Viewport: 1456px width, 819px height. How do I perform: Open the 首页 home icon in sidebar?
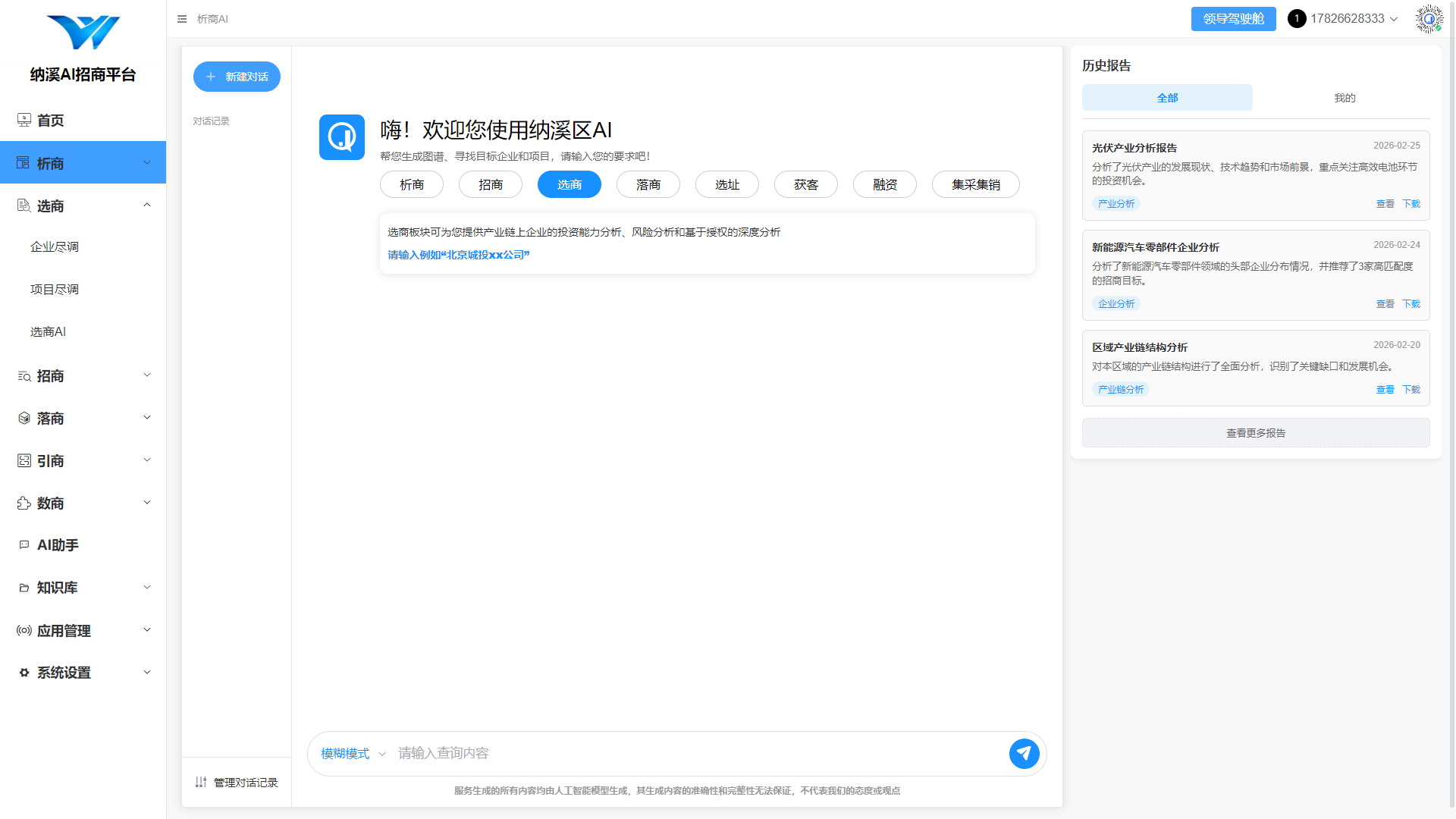(x=24, y=120)
